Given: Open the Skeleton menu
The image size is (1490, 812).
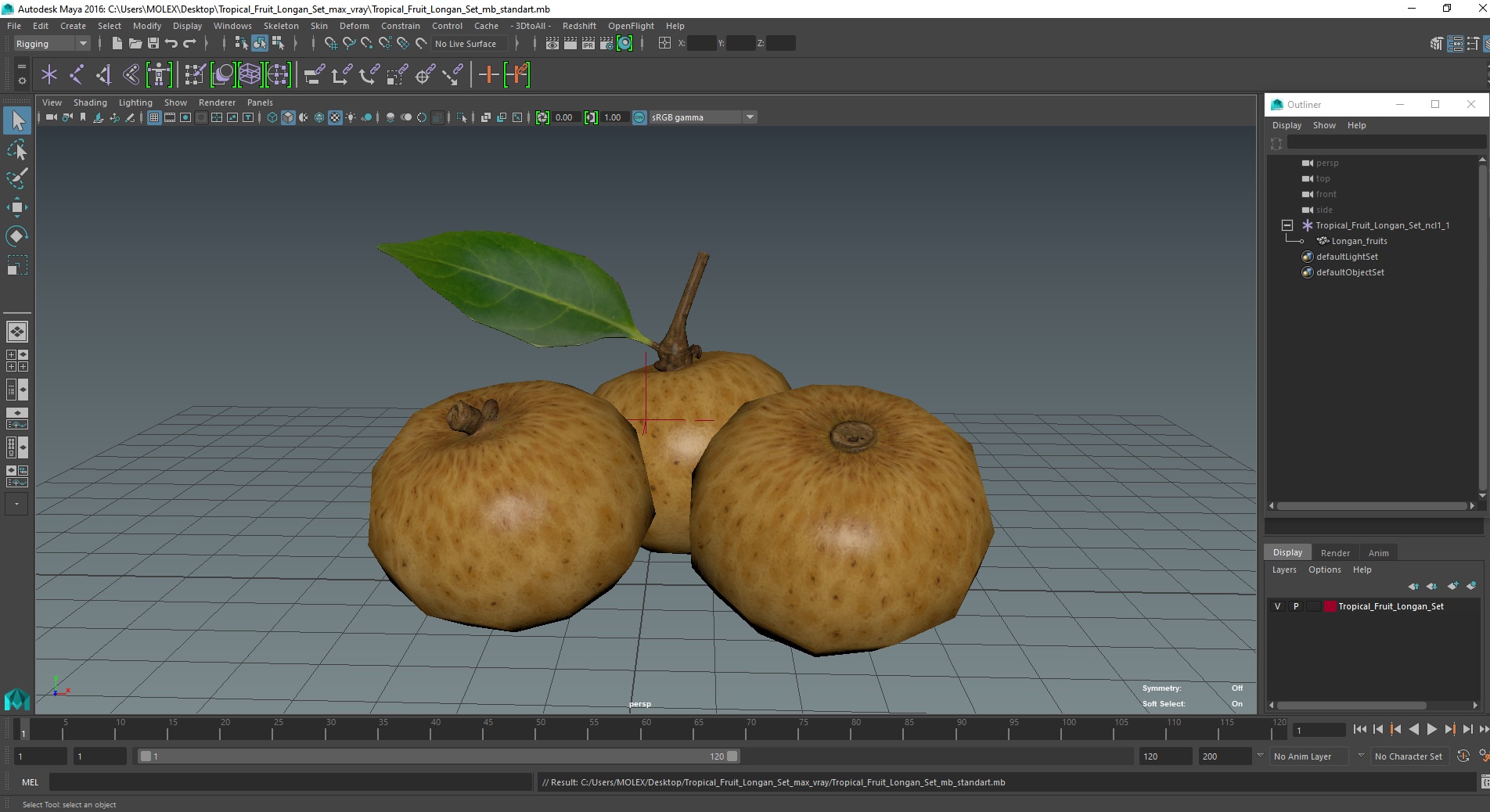Looking at the screenshot, I should [x=281, y=26].
